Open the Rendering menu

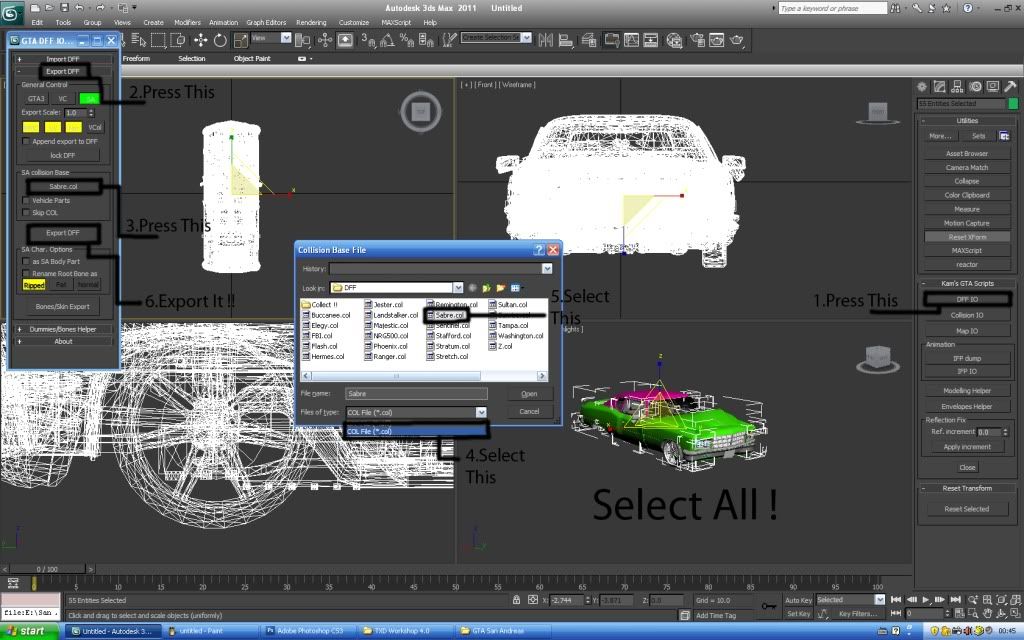pos(311,22)
